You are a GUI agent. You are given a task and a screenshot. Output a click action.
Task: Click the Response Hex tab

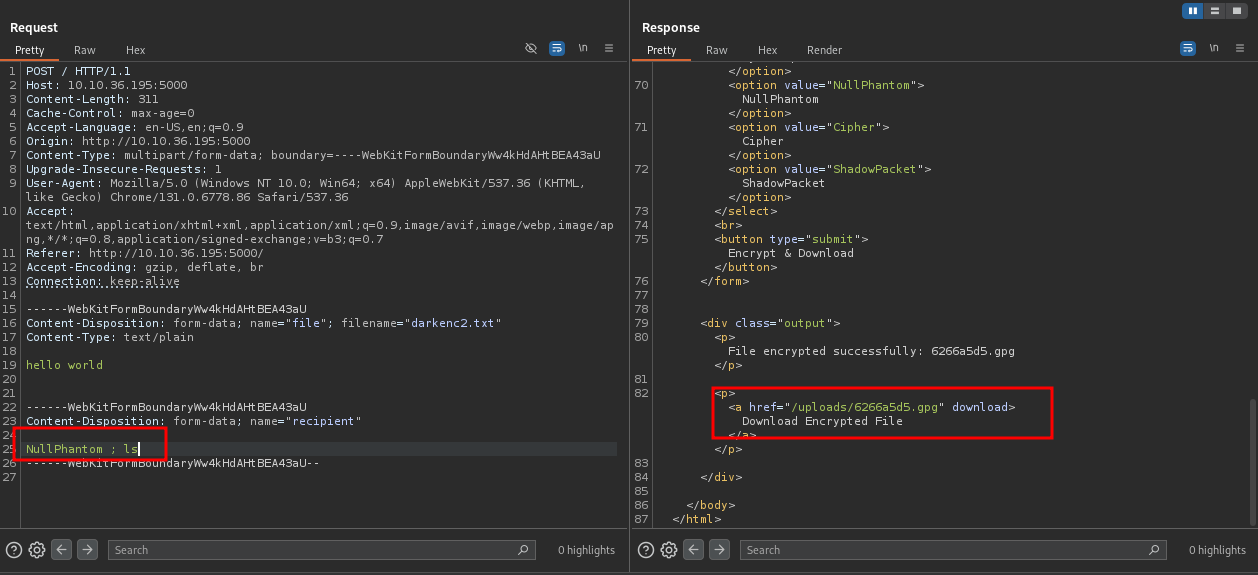[x=767, y=50]
